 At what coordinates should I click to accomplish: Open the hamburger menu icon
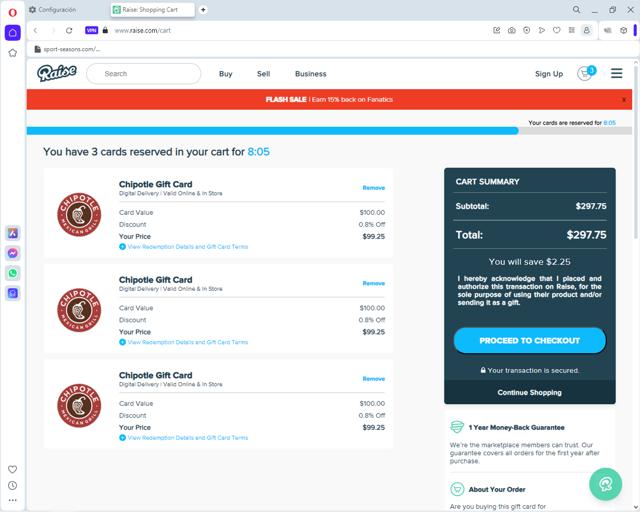pos(617,73)
